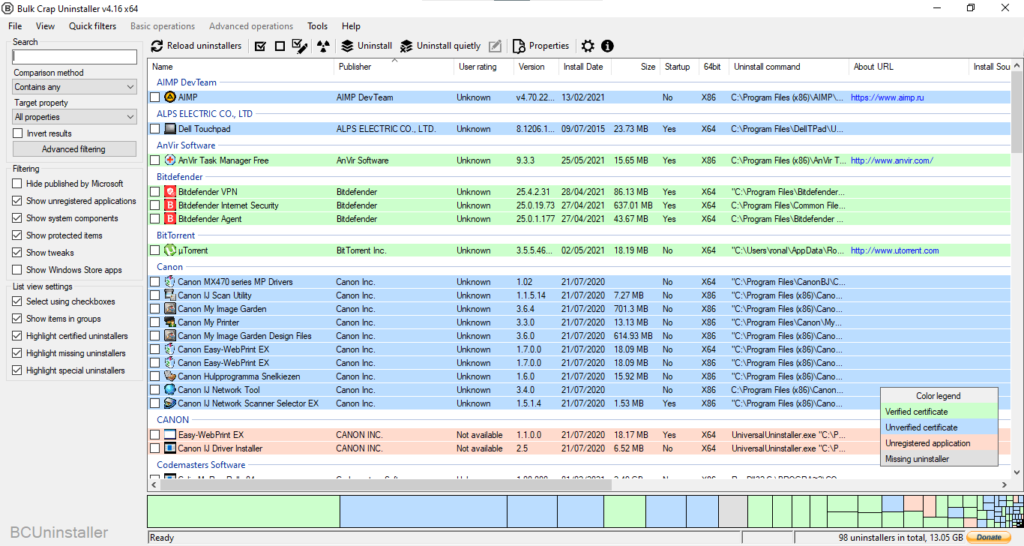Toggle Show unregistered applications
Viewport: 1024px width, 546px height.
tap(18, 201)
